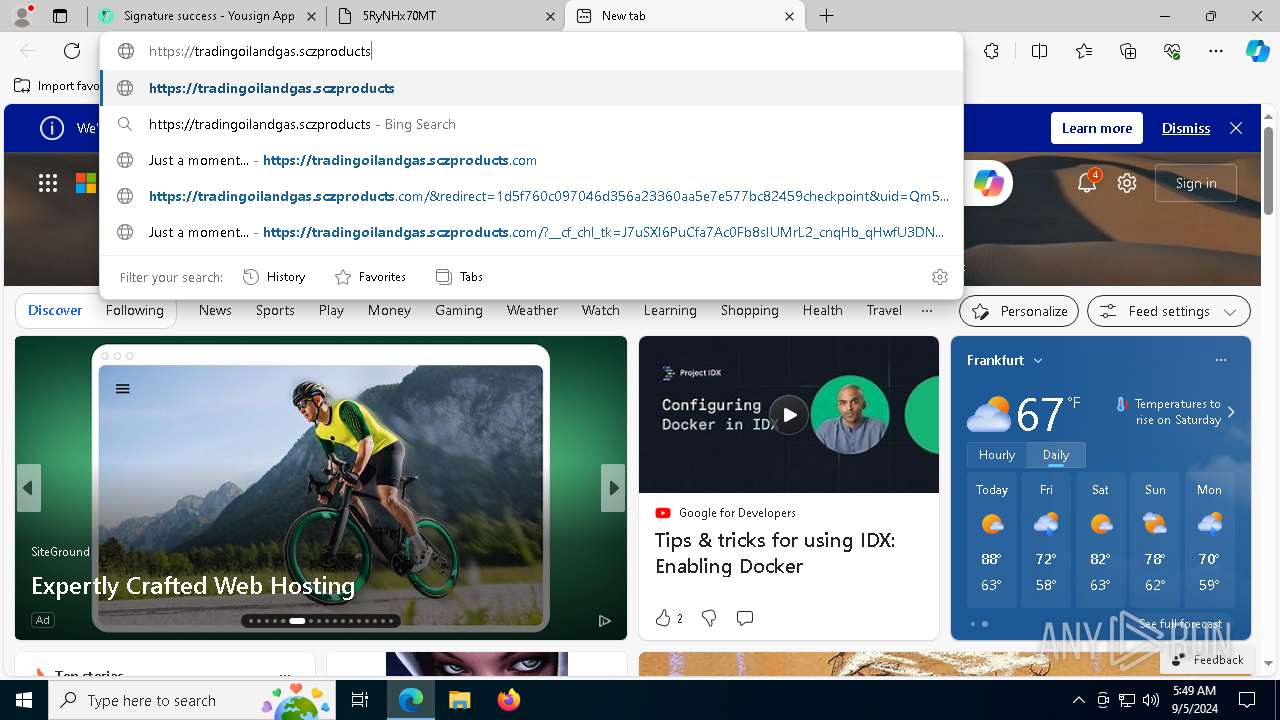This screenshot has width=1280, height=720.
Task: Play the Configuring Docker video
Action: tap(789, 414)
